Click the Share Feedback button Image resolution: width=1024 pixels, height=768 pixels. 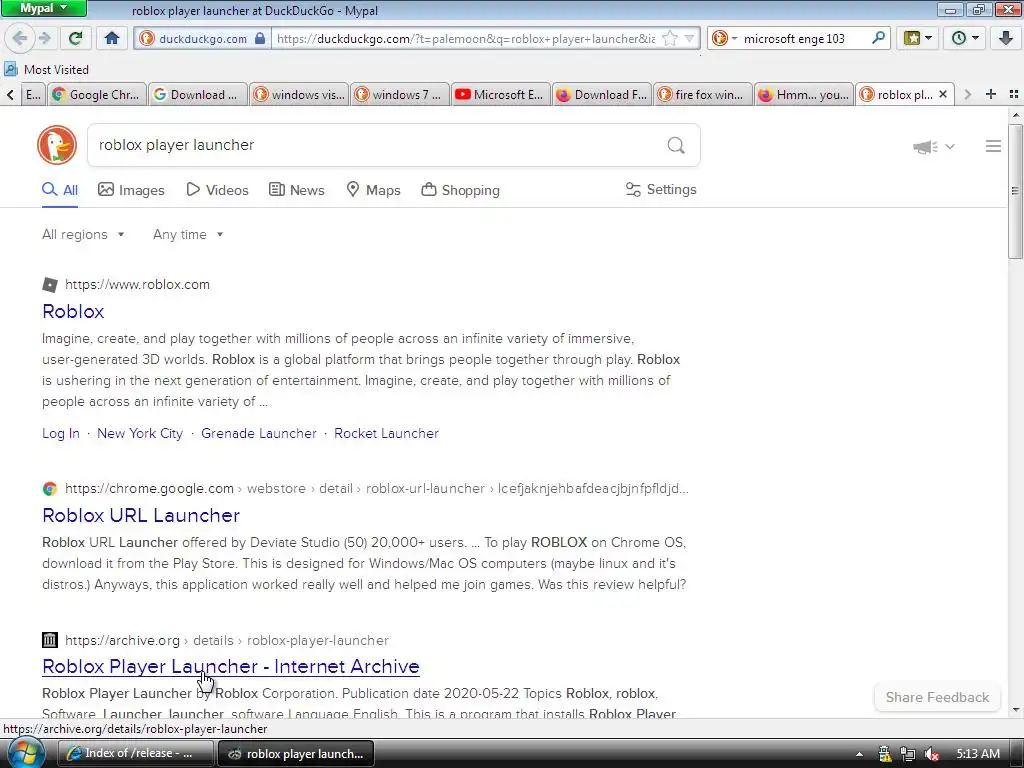pos(937,697)
